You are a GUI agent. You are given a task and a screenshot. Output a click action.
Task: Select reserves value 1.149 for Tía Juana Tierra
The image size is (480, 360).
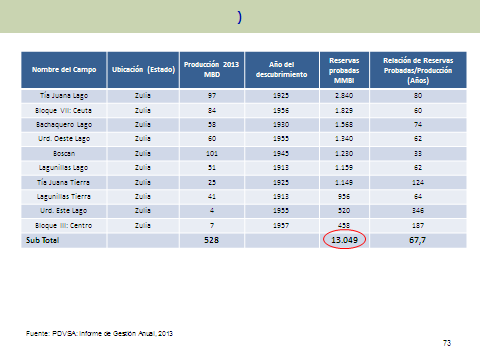coord(344,182)
